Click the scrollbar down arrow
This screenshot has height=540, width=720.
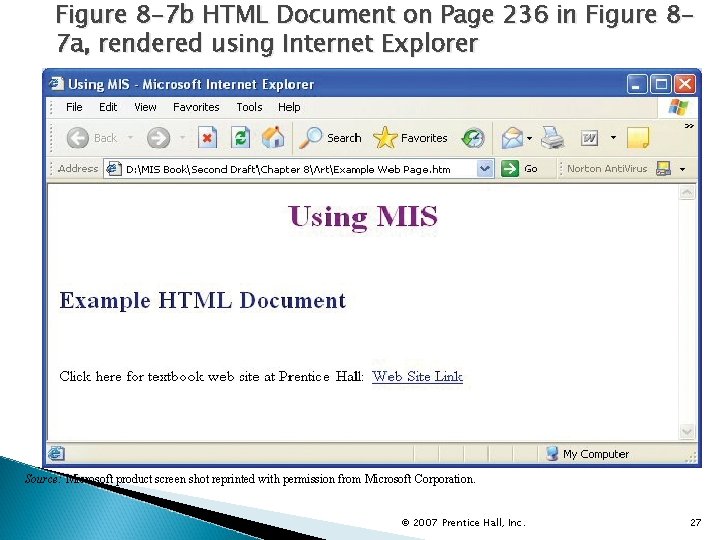(687, 431)
